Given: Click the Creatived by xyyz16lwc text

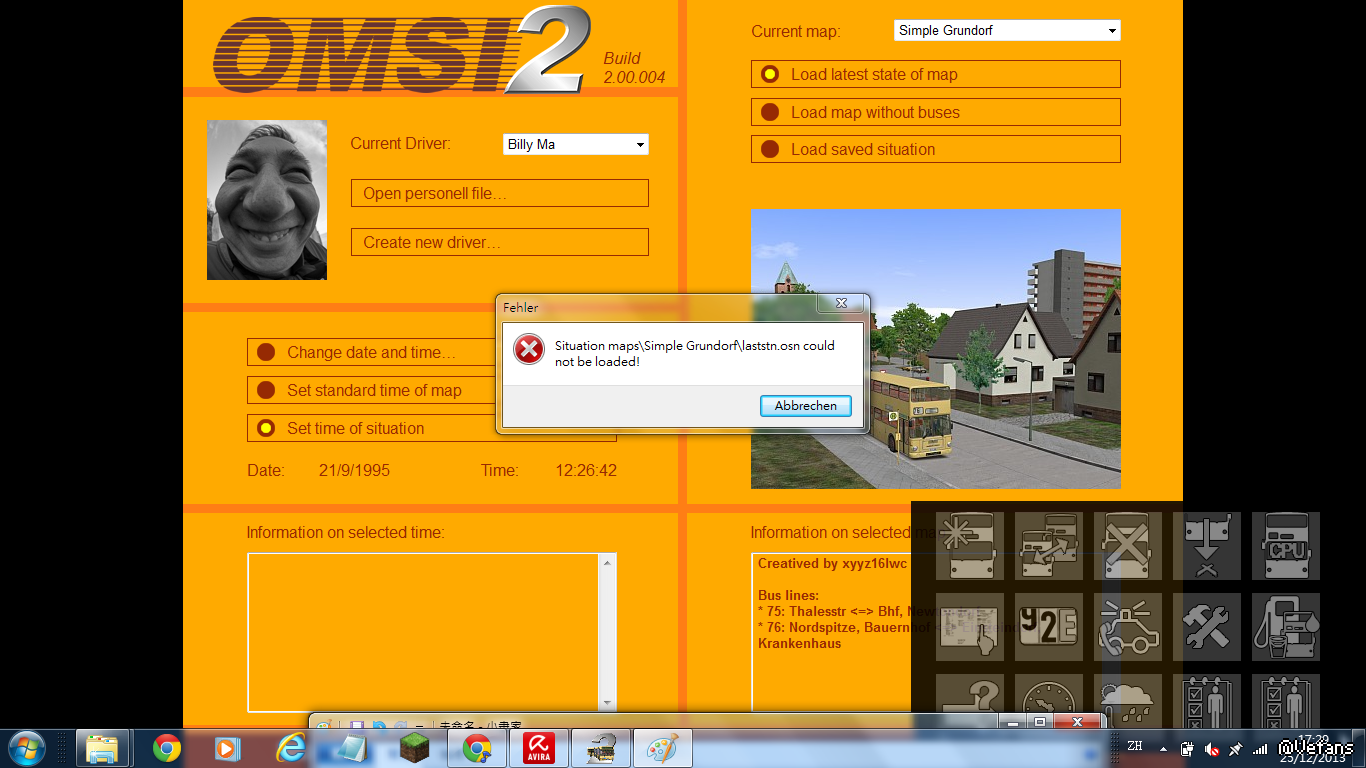Looking at the screenshot, I should (832, 564).
